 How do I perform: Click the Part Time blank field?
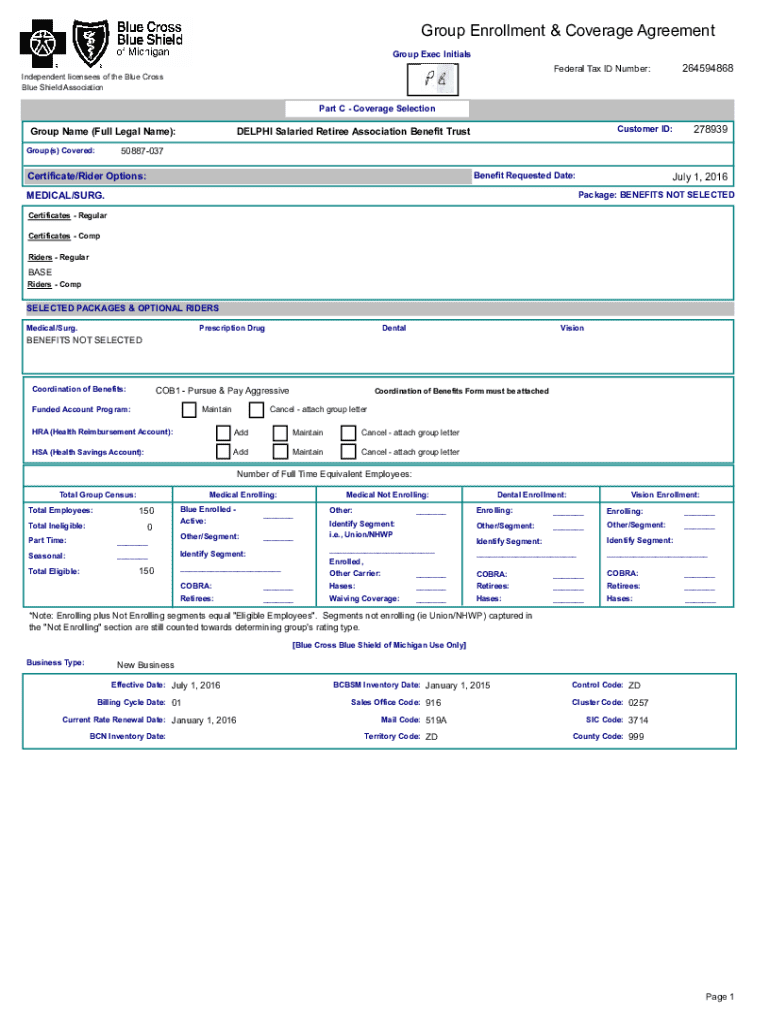tap(132, 541)
